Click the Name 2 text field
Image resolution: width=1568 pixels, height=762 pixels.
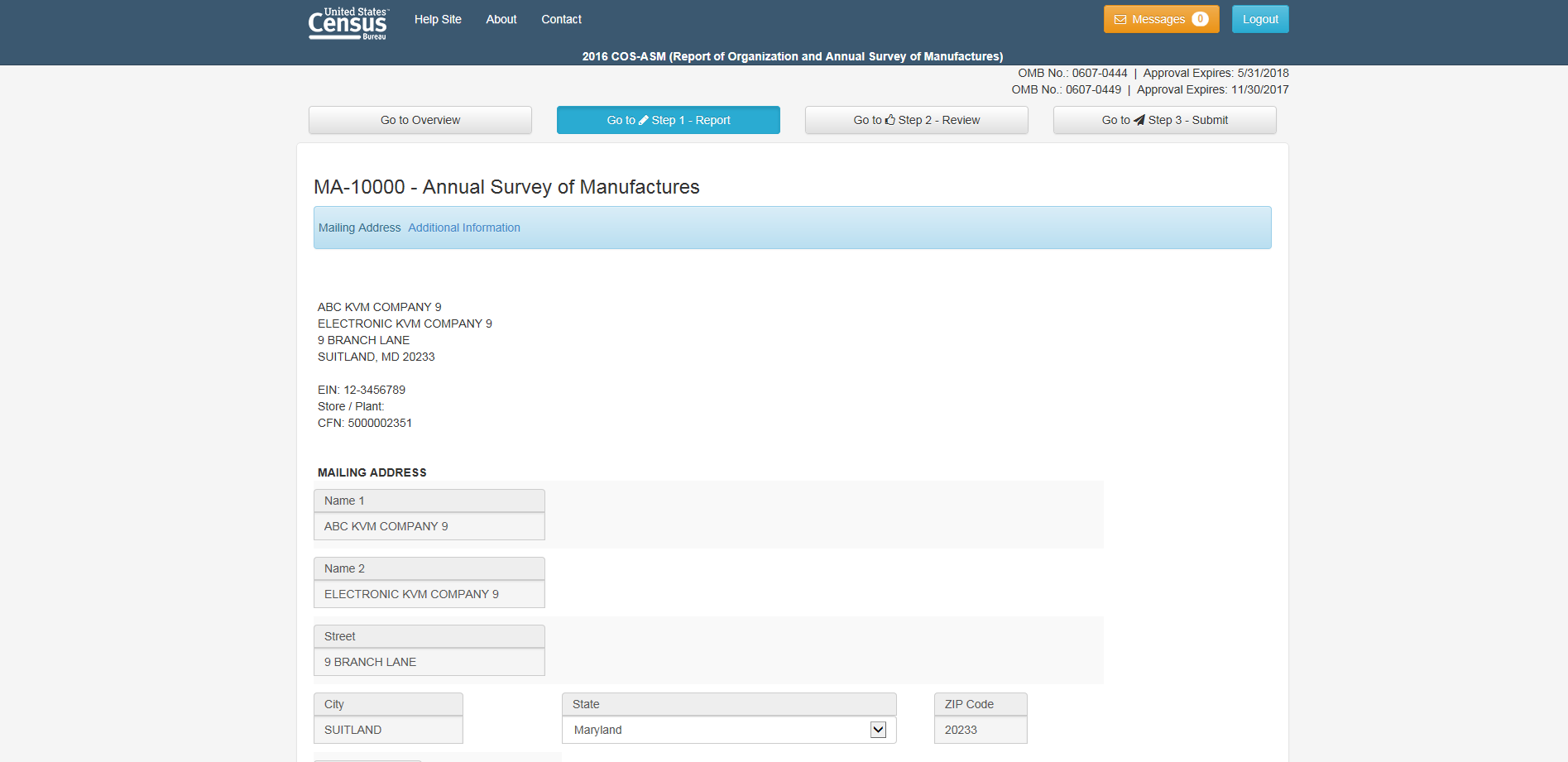click(429, 594)
